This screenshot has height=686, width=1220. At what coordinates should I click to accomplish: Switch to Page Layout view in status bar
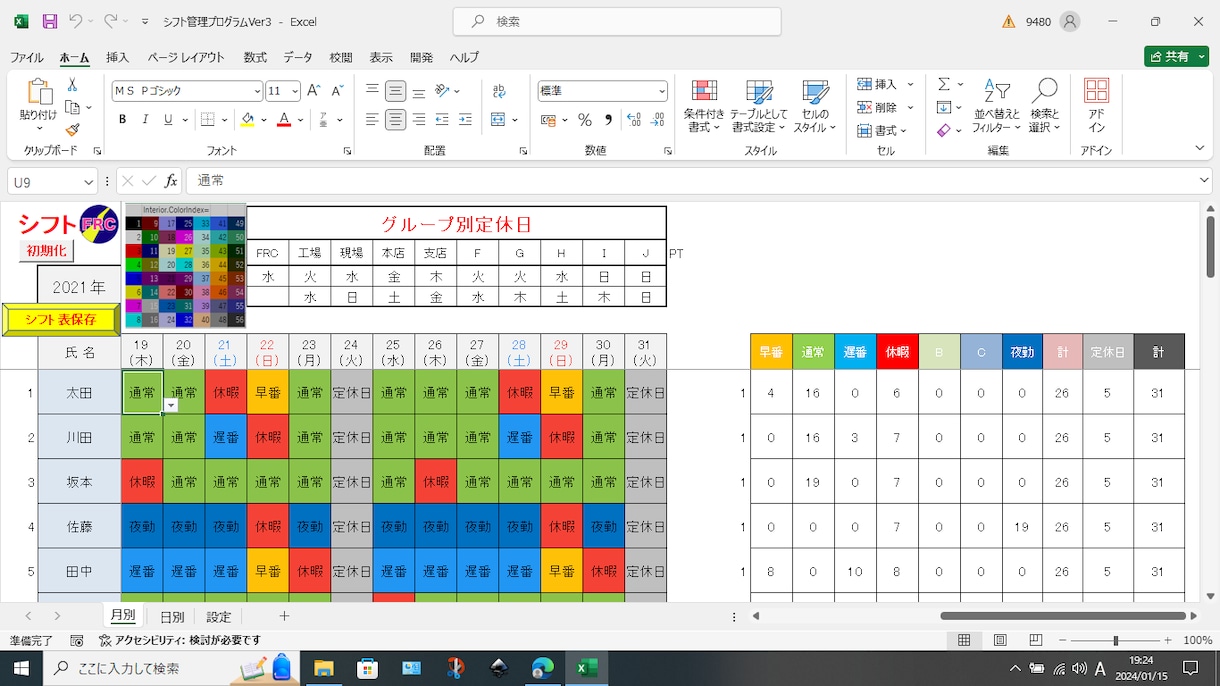click(x=1000, y=640)
